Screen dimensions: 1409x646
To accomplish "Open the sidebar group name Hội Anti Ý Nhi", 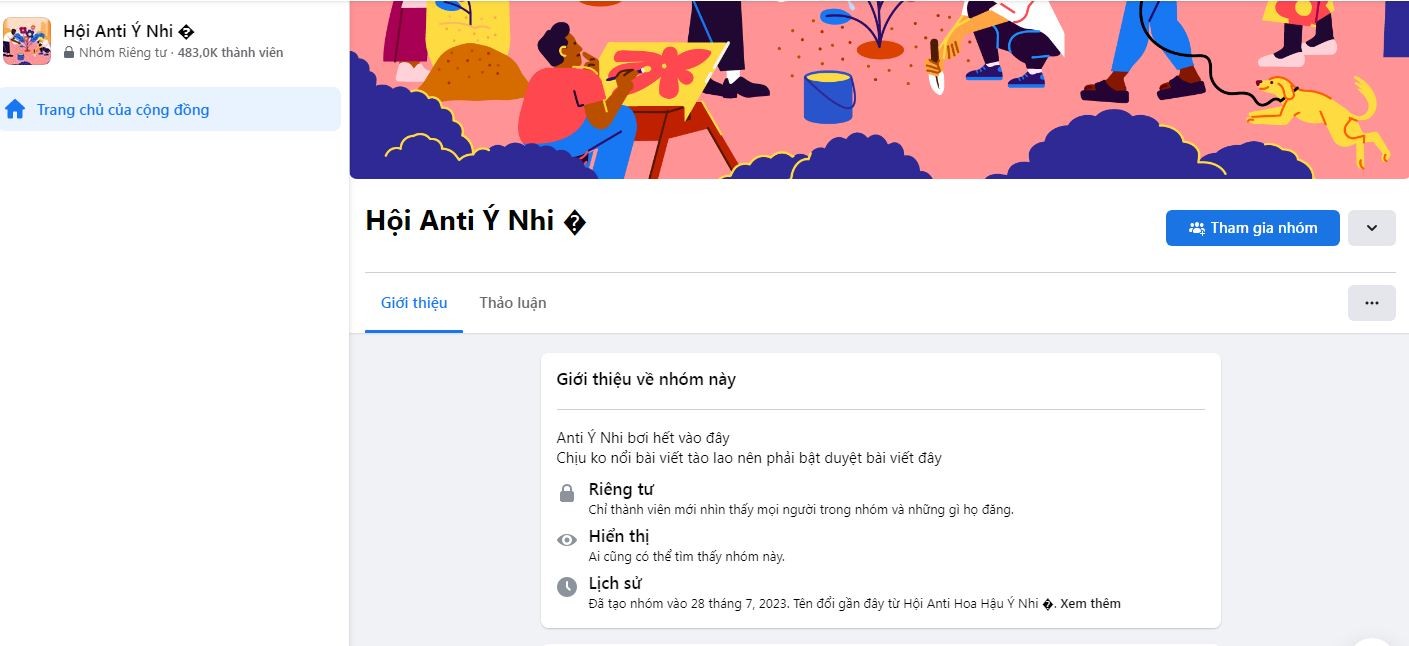I will click(x=128, y=31).
